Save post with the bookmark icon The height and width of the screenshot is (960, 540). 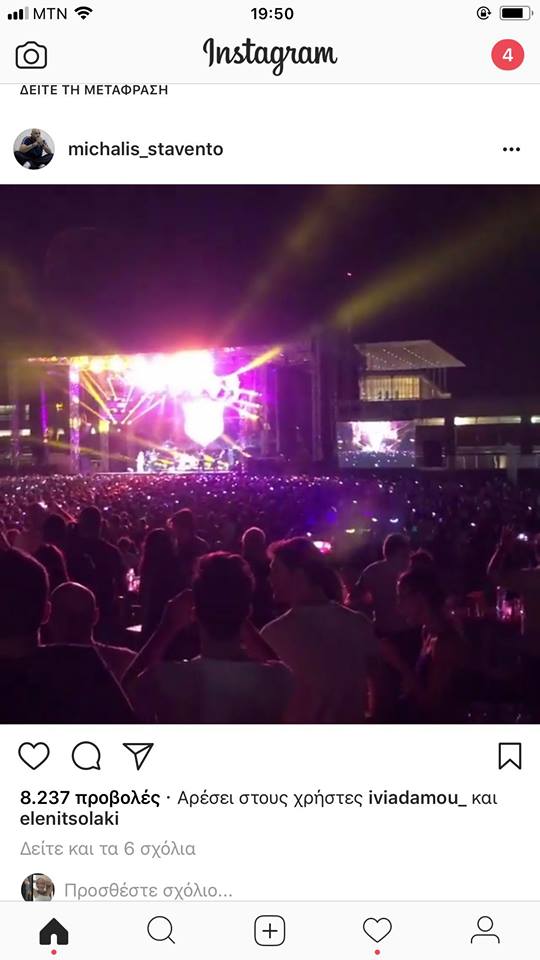(510, 756)
